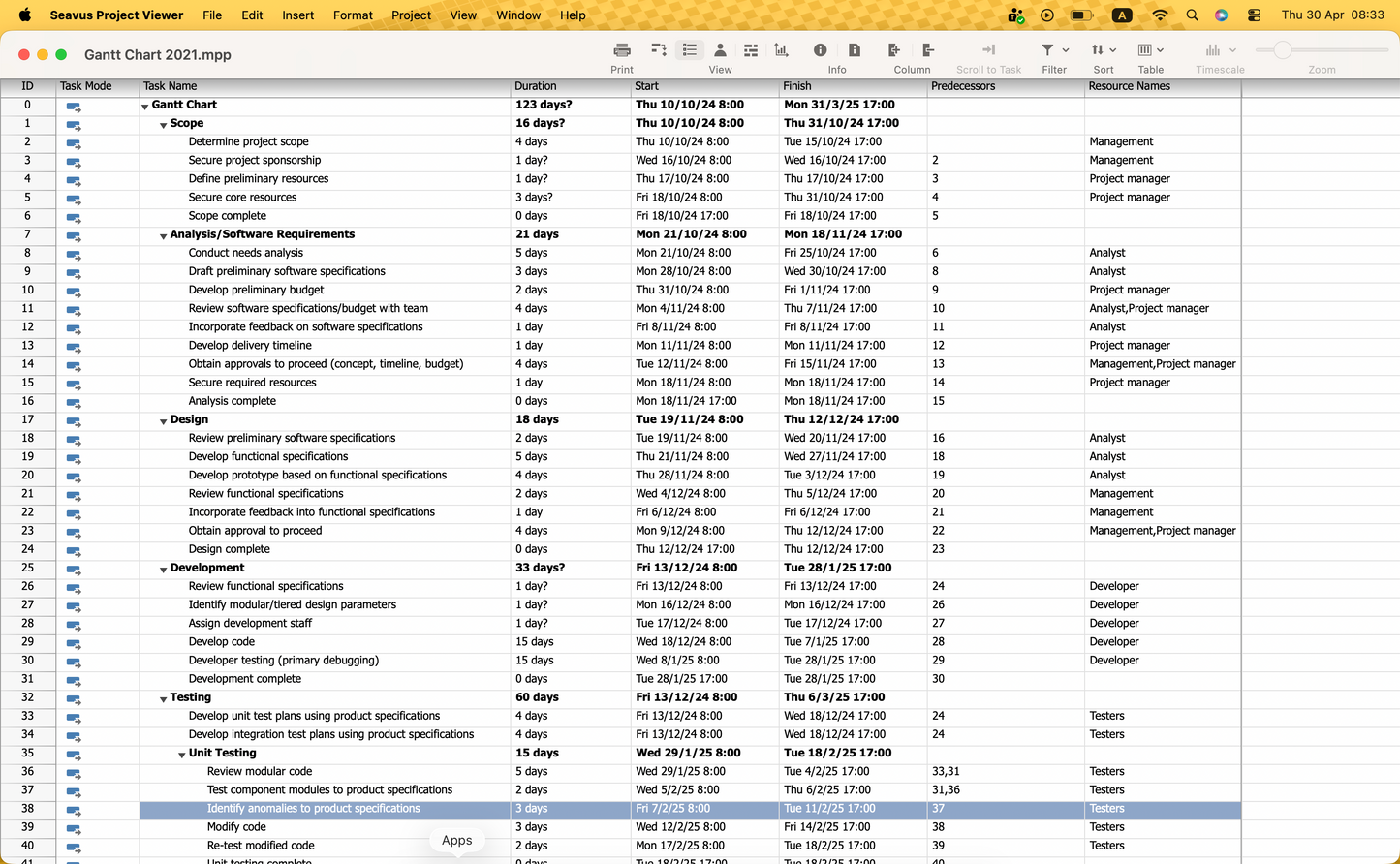1400x864 pixels.
Task: Click the Predecessors column header
Action: coord(1006,86)
